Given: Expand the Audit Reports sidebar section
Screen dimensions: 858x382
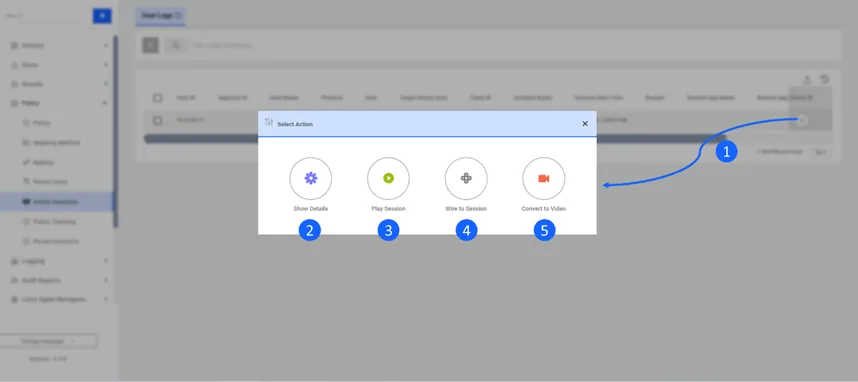Looking at the screenshot, I should click(59, 280).
